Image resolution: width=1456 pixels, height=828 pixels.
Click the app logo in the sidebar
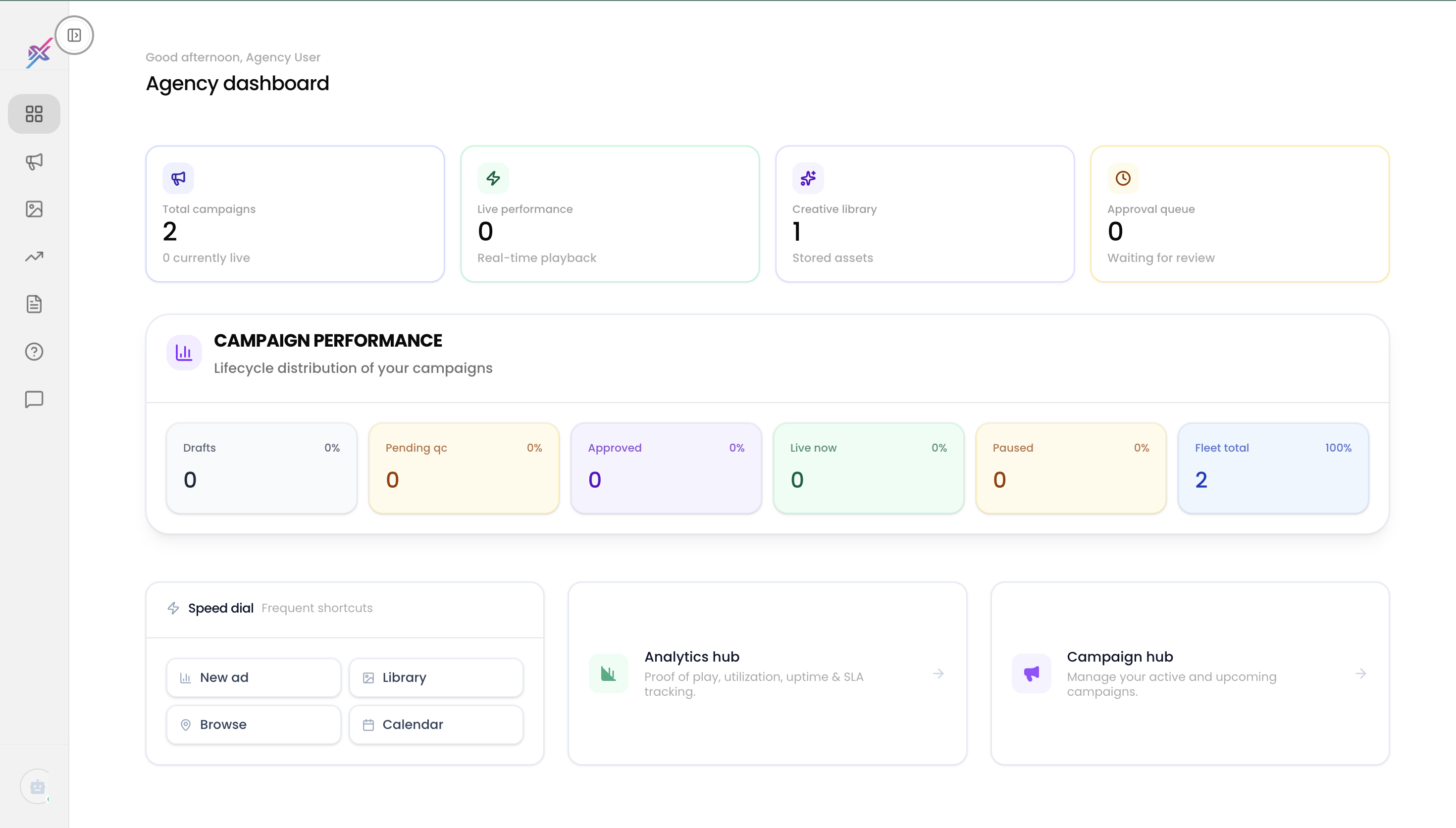click(39, 53)
